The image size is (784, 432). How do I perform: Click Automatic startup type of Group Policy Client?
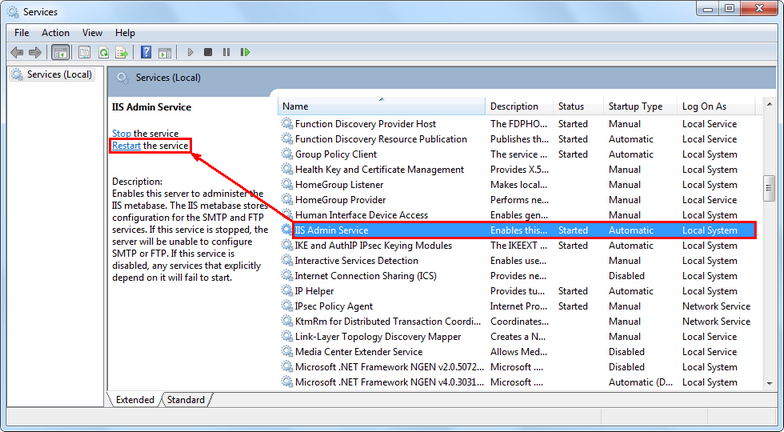point(630,154)
